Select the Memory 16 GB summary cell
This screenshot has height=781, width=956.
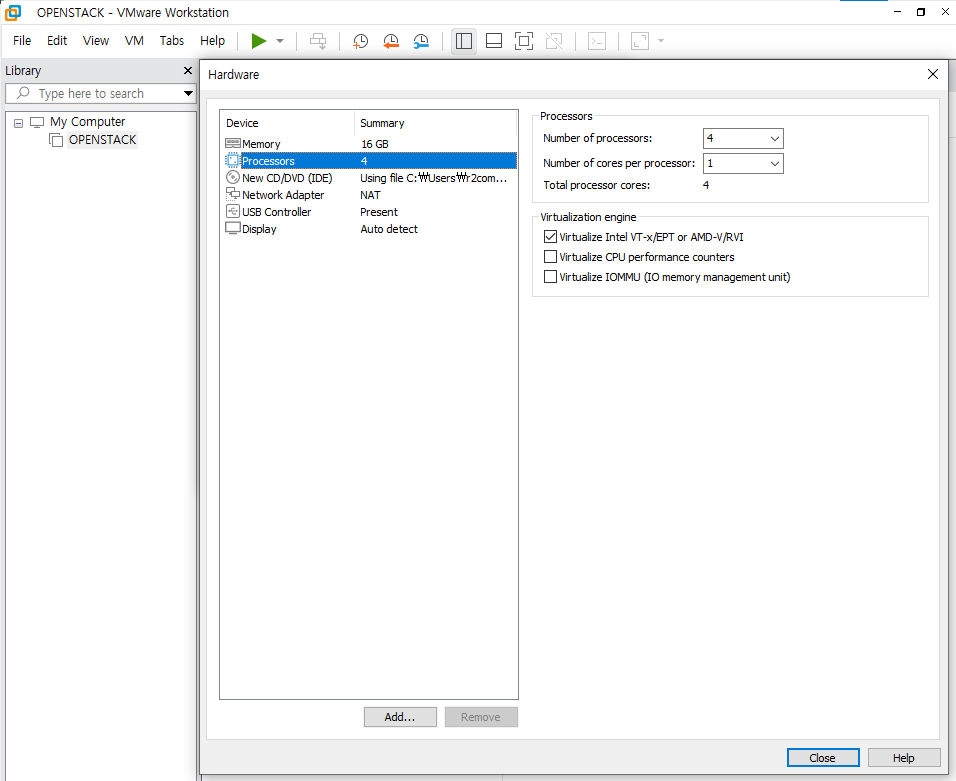pos(374,144)
